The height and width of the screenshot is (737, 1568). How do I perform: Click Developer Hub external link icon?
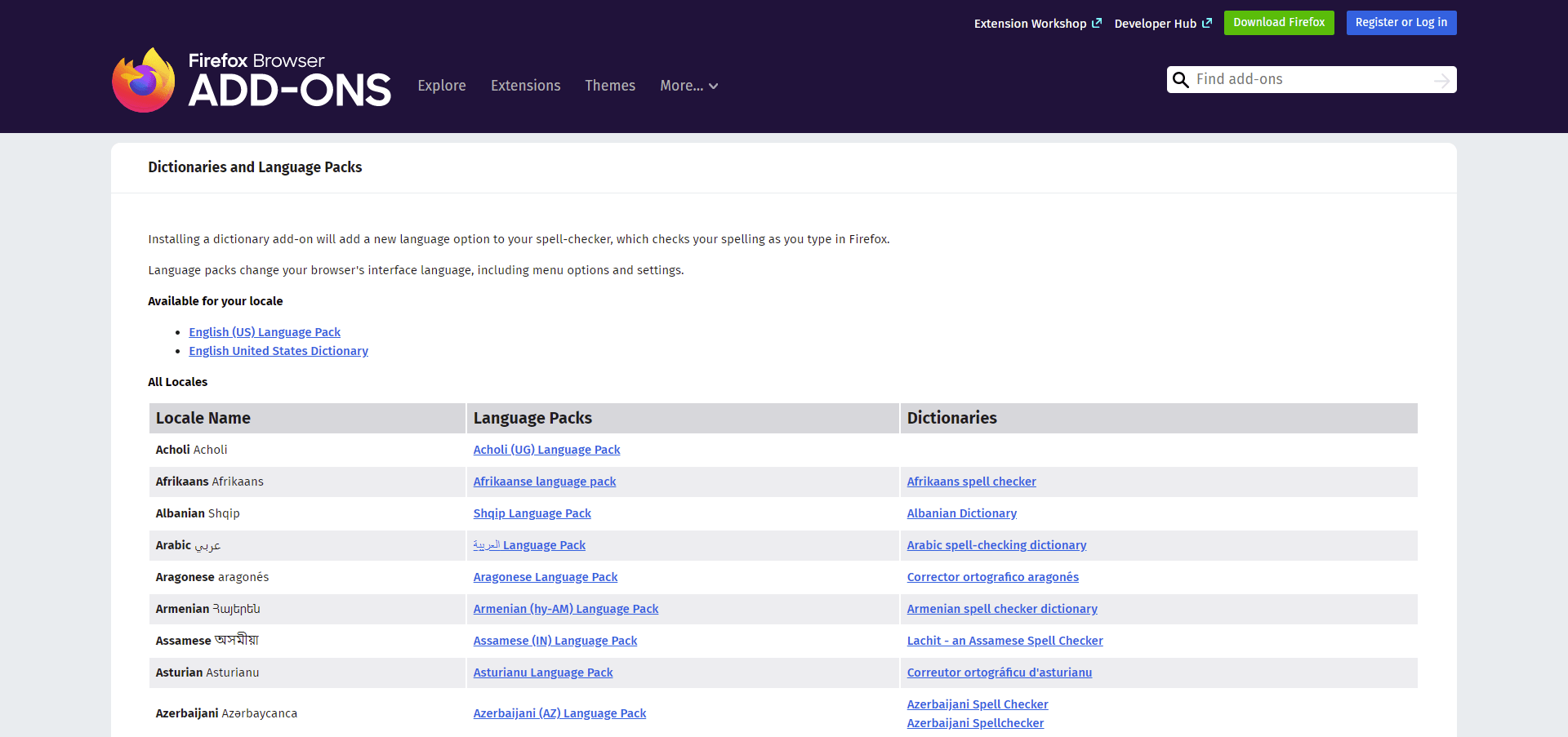pos(1207,23)
